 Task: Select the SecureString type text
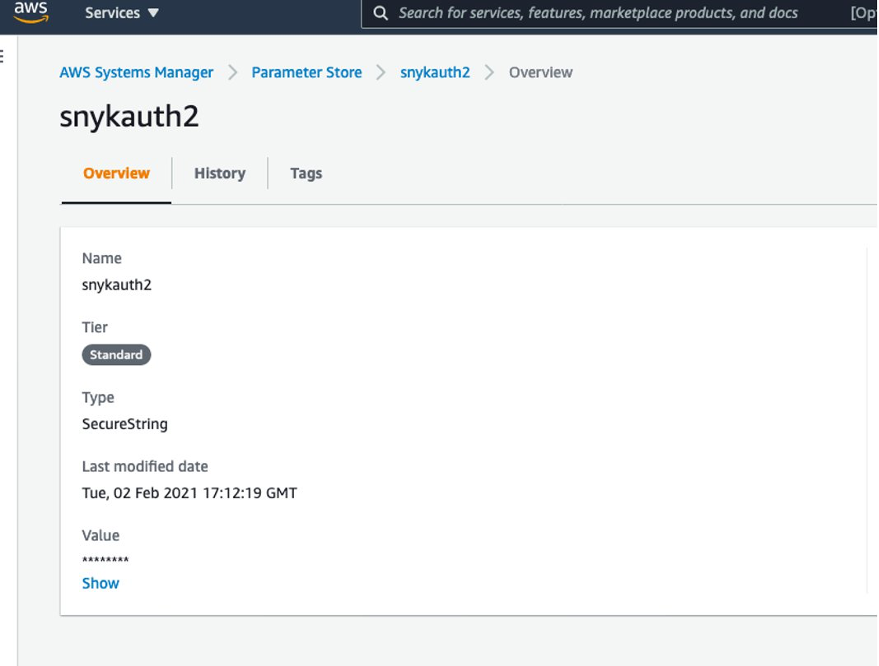click(x=124, y=424)
